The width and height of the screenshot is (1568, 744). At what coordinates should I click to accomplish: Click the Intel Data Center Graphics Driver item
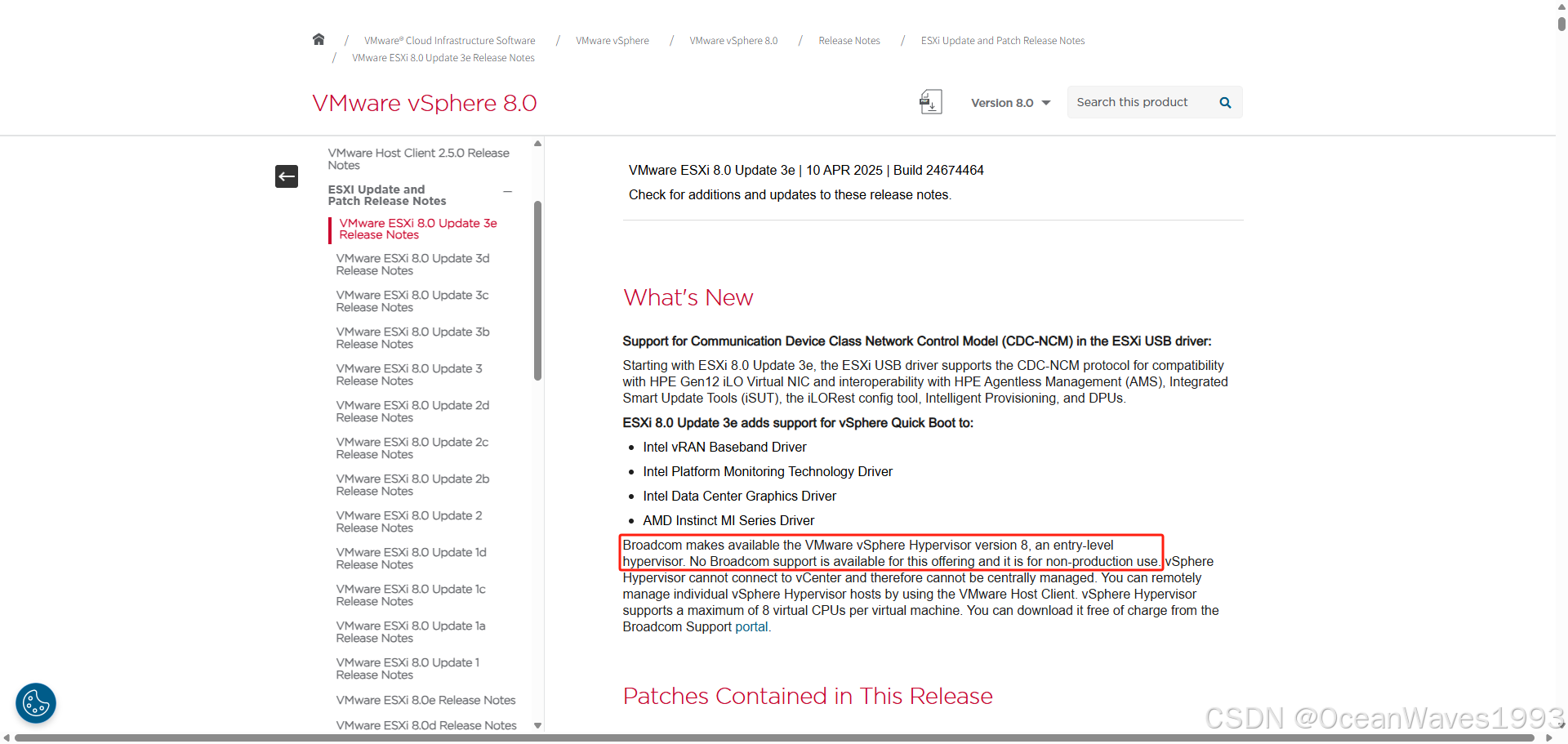point(739,497)
